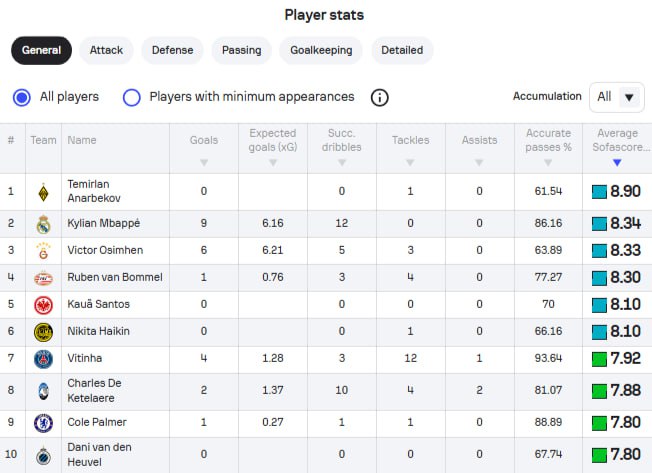Click the Expected goals (xG) column header
The height and width of the screenshot is (473, 652).
tap(272, 140)
